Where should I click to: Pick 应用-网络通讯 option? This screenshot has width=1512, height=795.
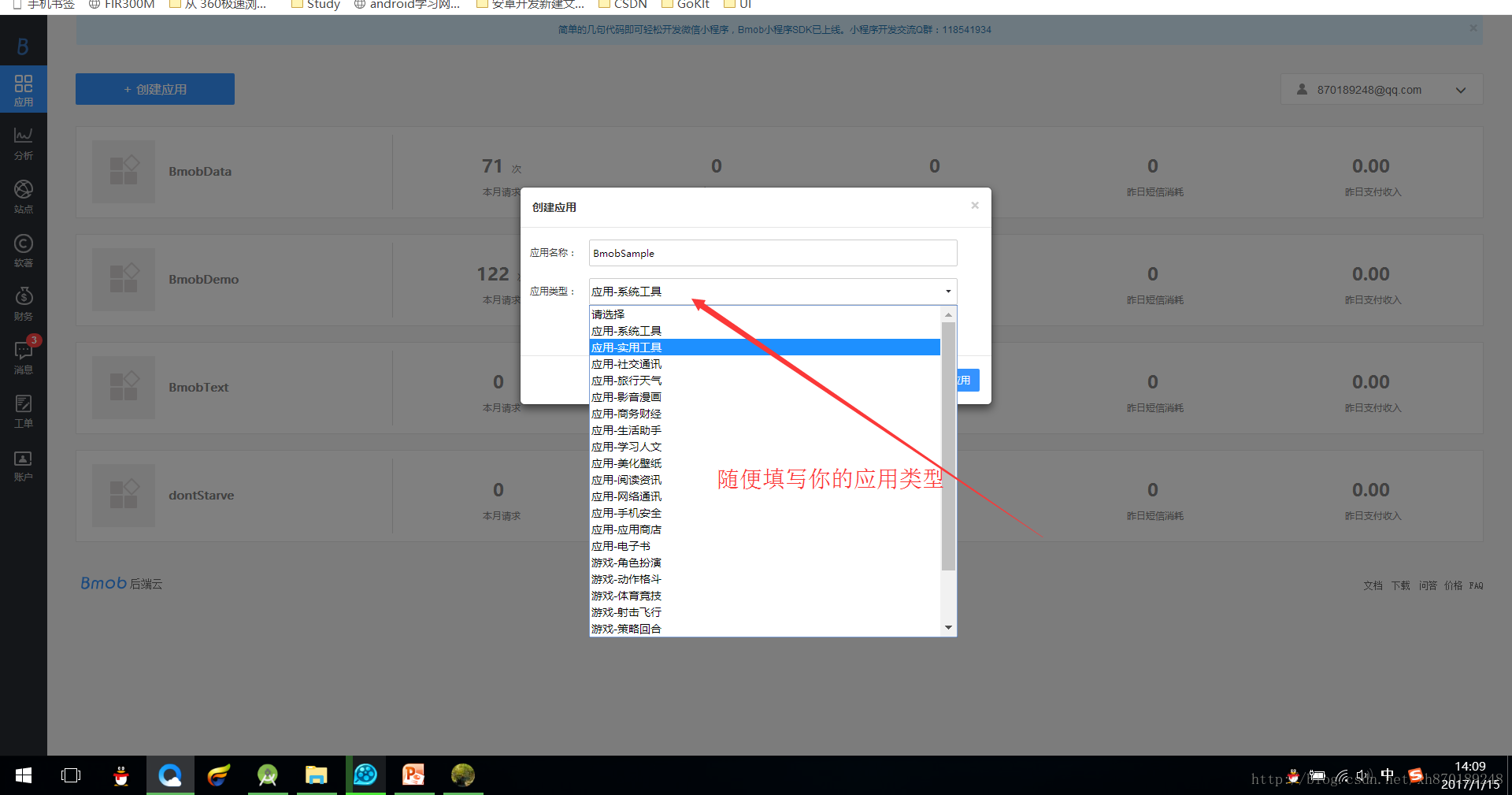(x=765, y=496)
